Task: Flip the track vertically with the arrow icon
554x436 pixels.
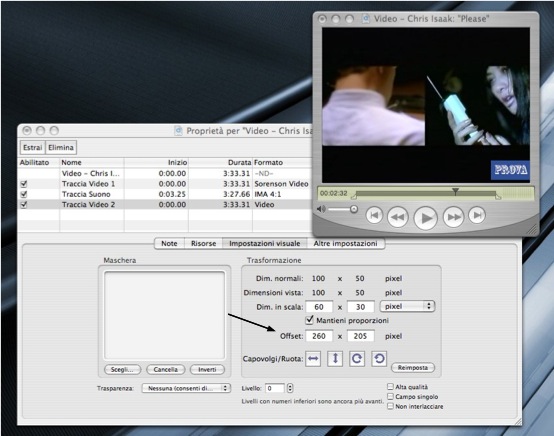Action: [335, 359]
